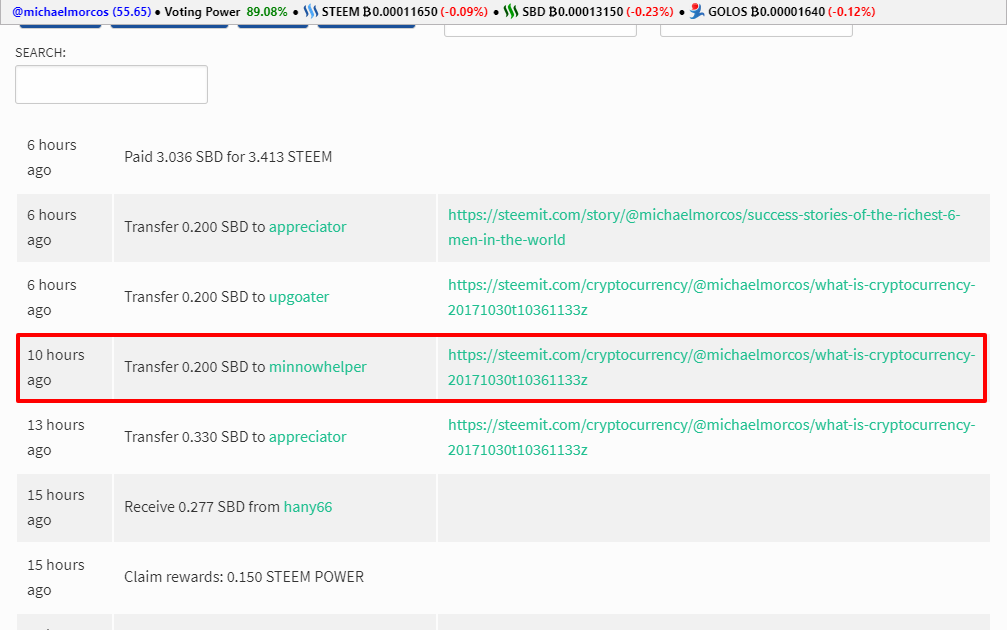This screenshot has width=1007, height=630.
Task: Click Voting Power 89.08% value
Action: coord(267,12)
